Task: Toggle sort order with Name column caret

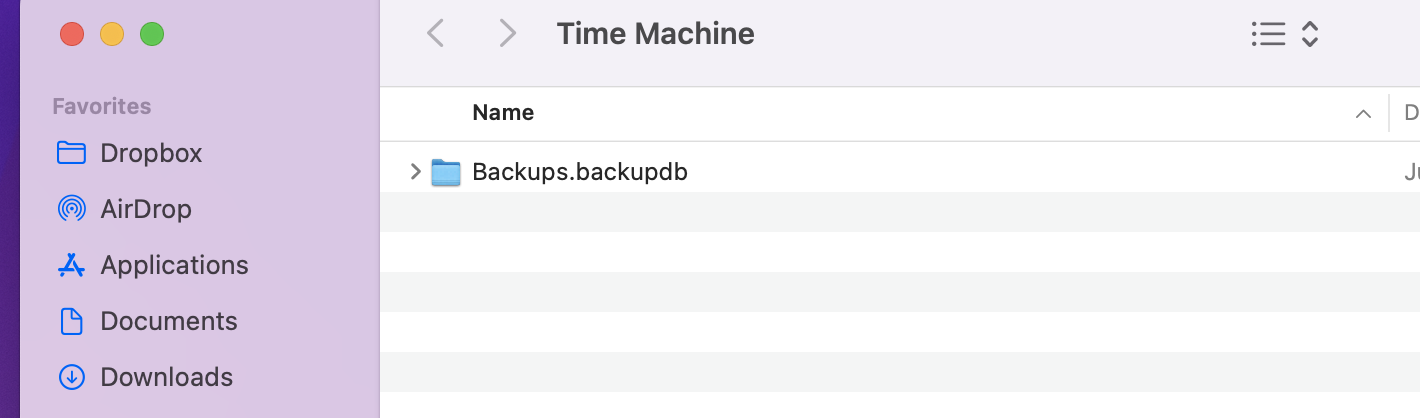Action: 1362,114
